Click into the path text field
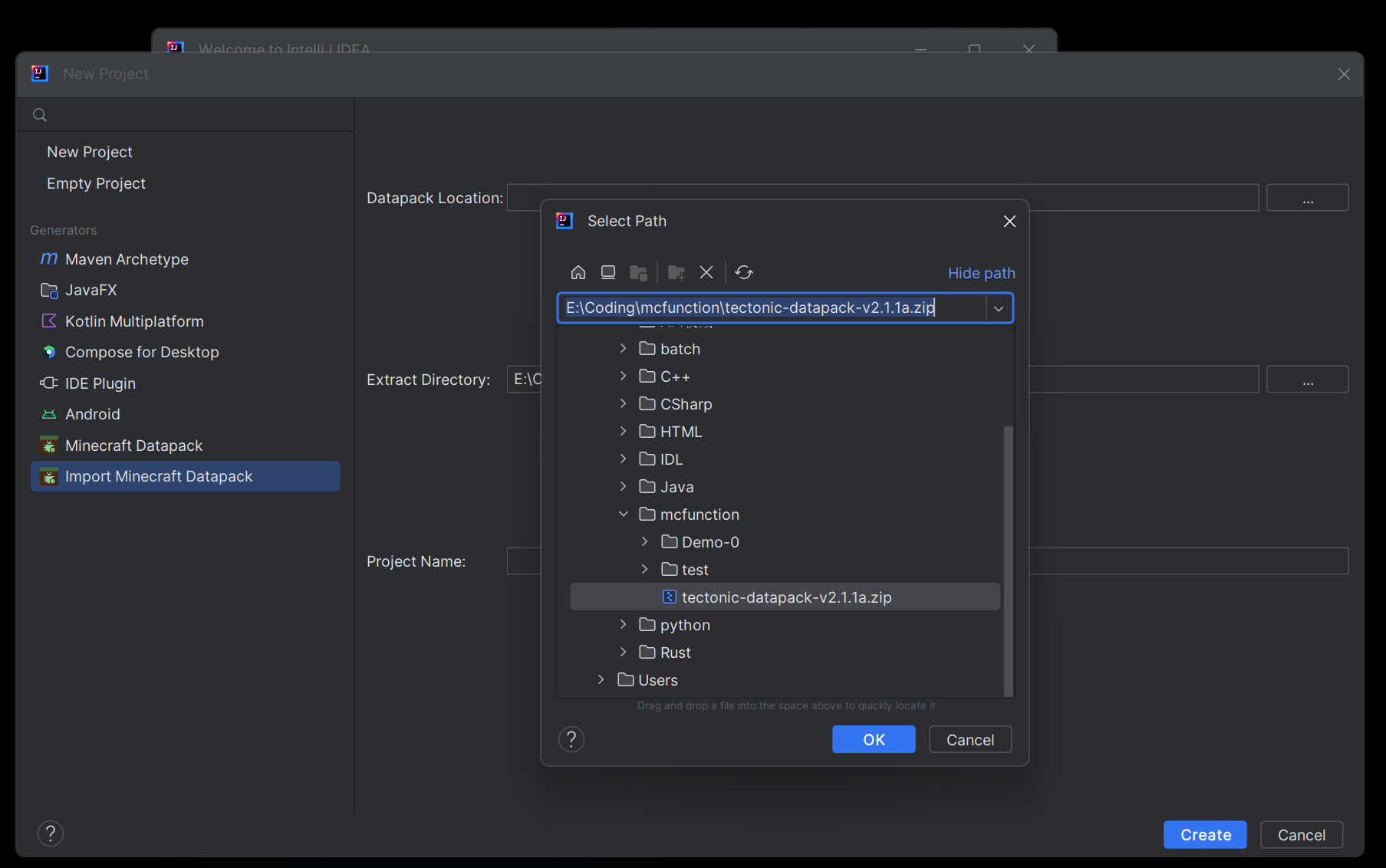 click(772, 308)
